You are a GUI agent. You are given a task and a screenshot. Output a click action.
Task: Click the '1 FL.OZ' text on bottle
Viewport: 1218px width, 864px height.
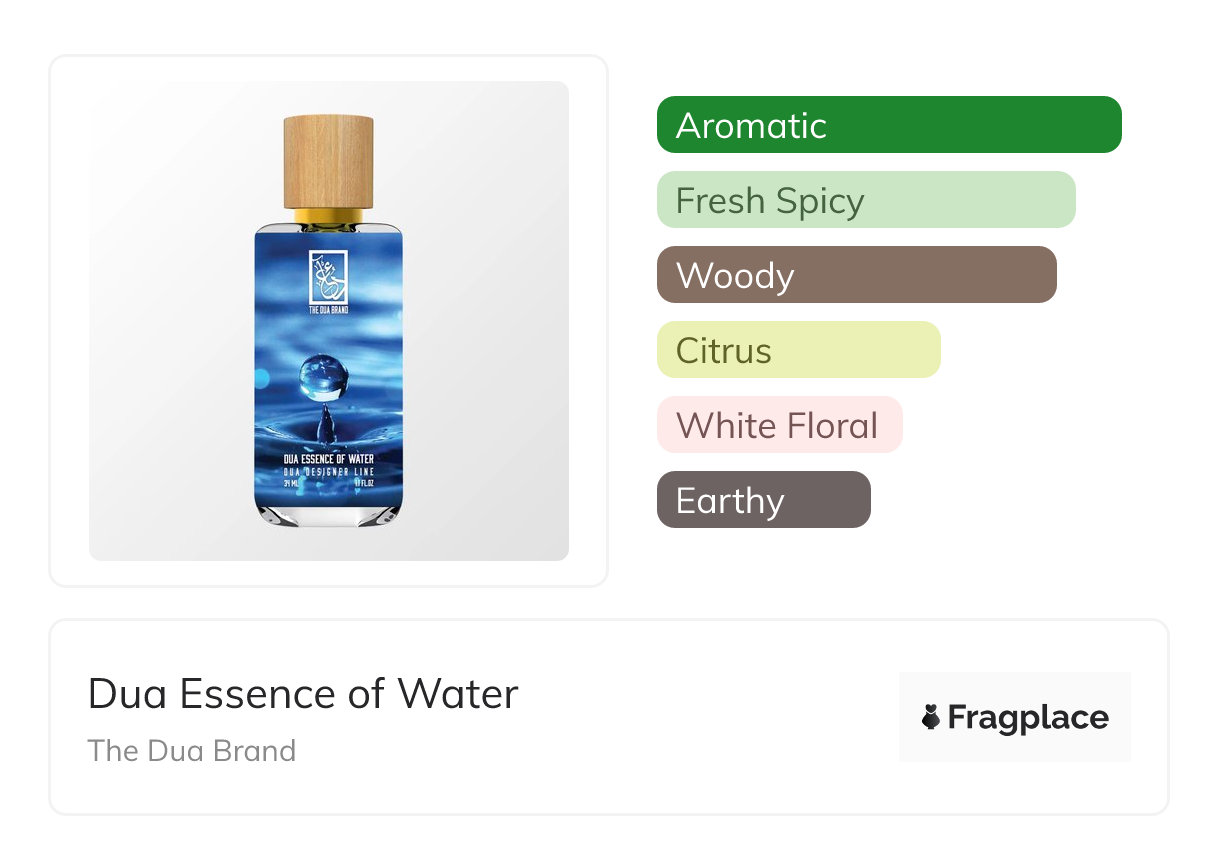click(363, 483)
